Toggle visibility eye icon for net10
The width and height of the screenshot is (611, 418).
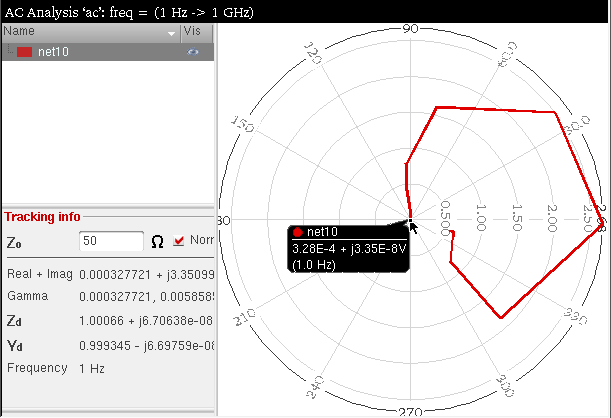point(193,52)
